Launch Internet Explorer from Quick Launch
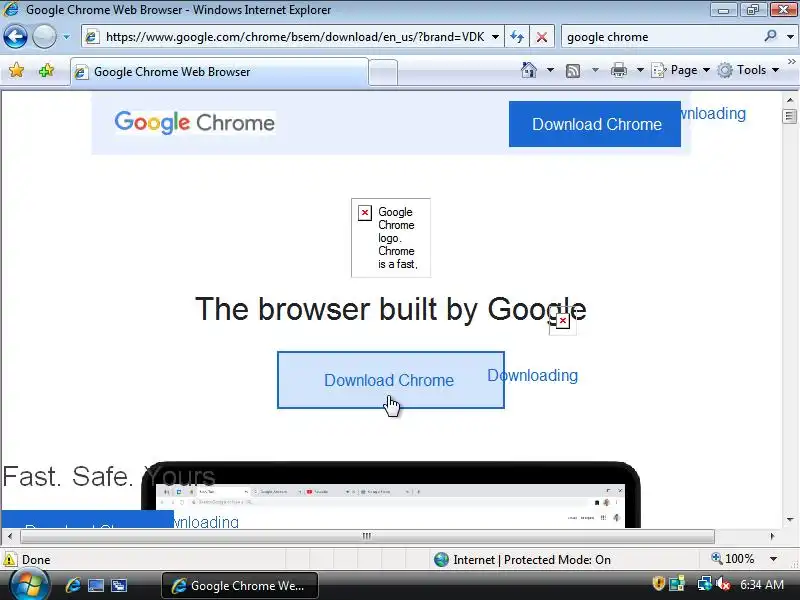The height and width of the screenshot is (600, 800). pos(72,585)
